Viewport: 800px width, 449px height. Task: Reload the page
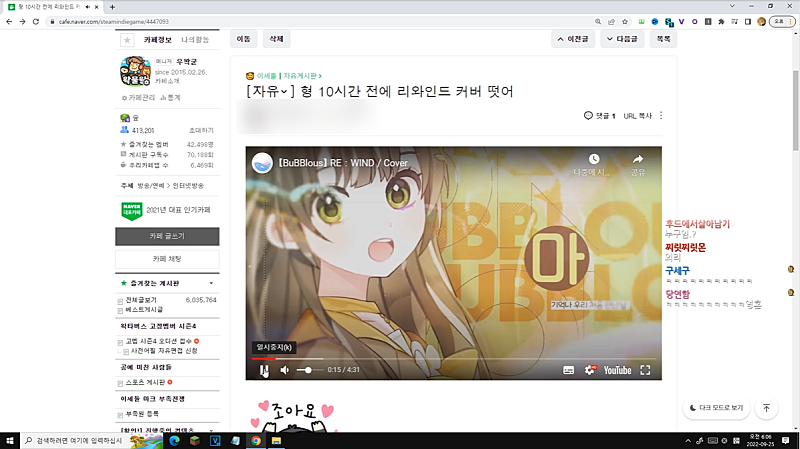(36, 21)
